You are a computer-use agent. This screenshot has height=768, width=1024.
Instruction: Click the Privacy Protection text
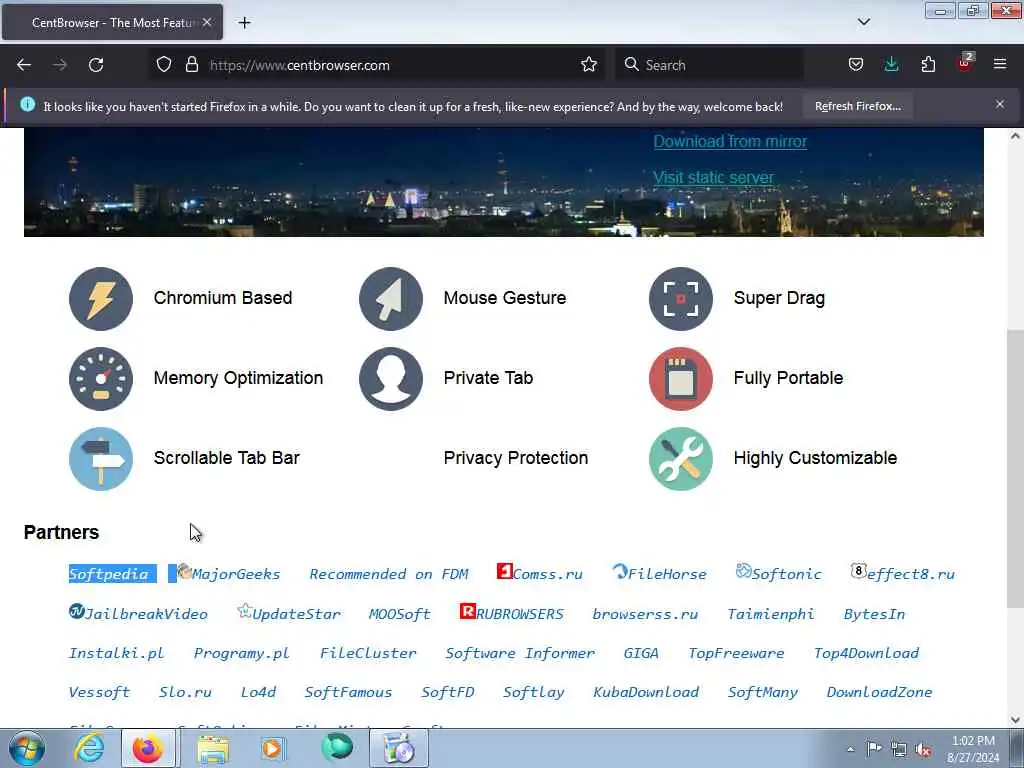(516, 458)
